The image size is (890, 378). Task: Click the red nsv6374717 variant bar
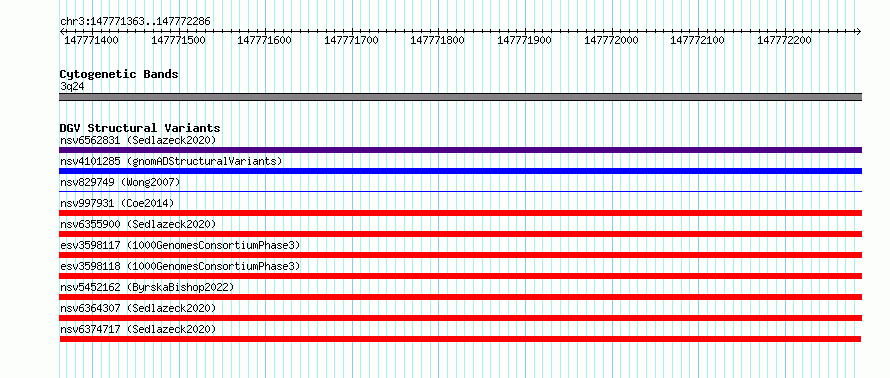pyautogui.click(x=460, y=339)
